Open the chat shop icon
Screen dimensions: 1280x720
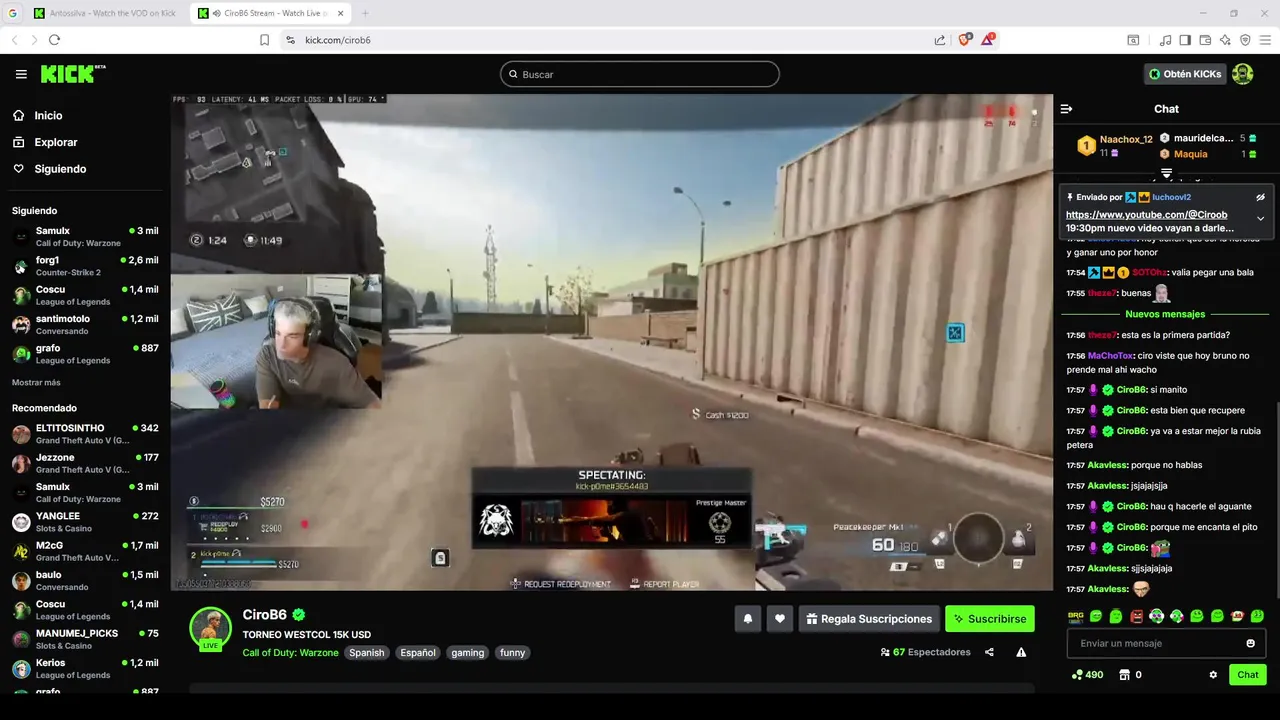point(1124,675)
